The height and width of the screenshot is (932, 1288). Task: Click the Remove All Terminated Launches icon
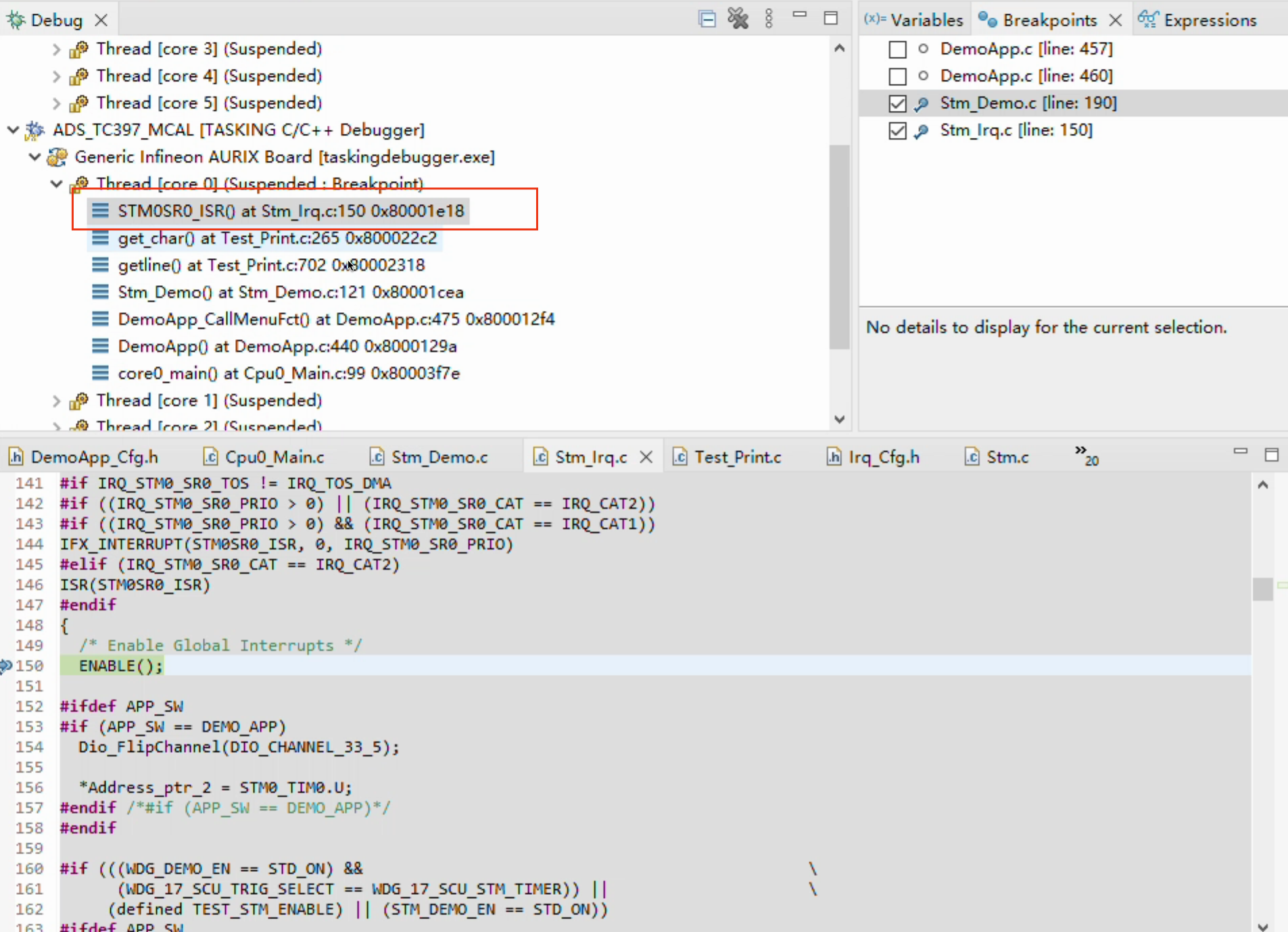click(738, 18)
